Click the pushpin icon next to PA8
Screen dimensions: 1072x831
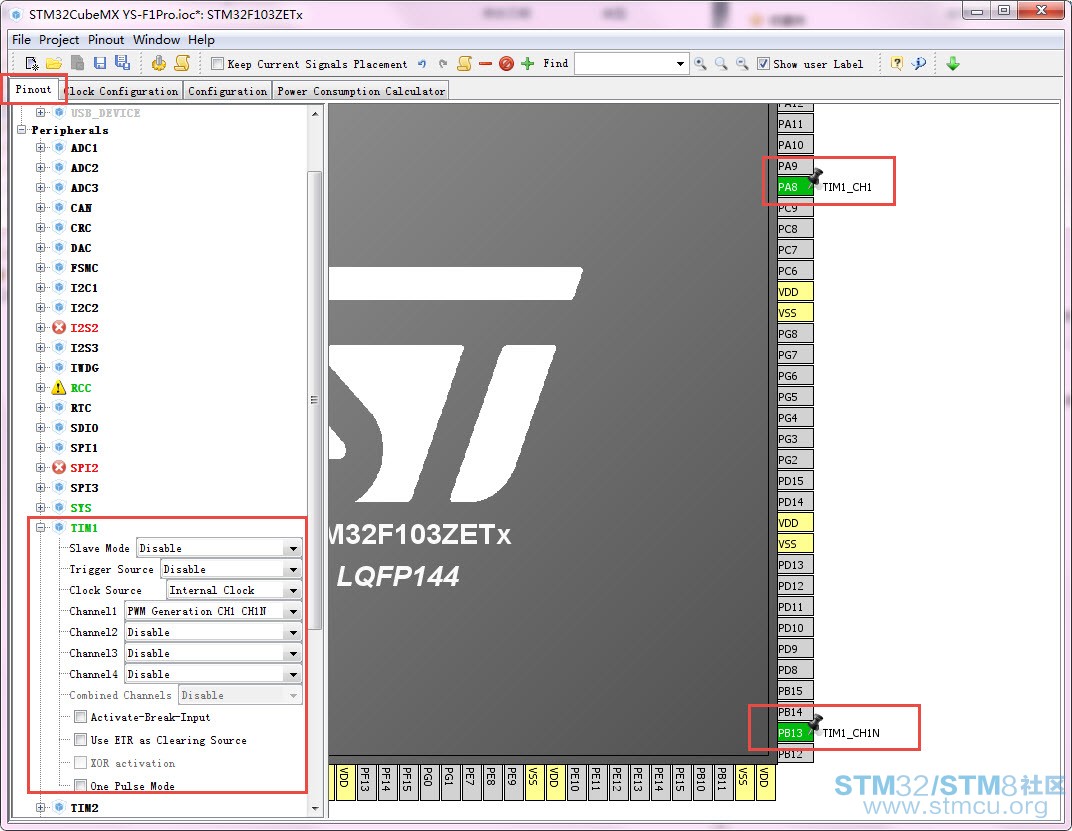[814, 179]
